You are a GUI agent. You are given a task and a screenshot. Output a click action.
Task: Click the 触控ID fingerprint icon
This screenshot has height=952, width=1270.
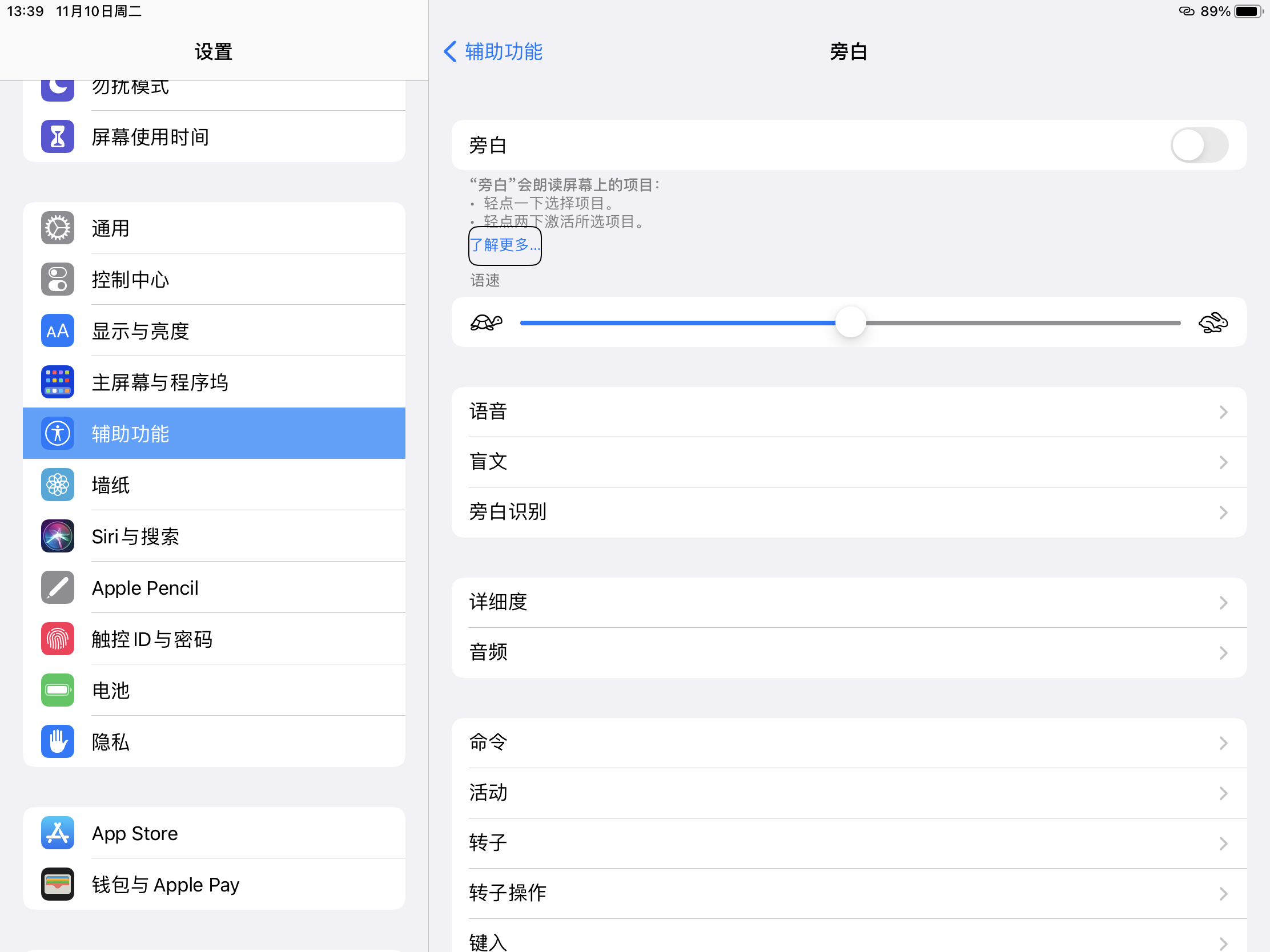coord(58,639)
